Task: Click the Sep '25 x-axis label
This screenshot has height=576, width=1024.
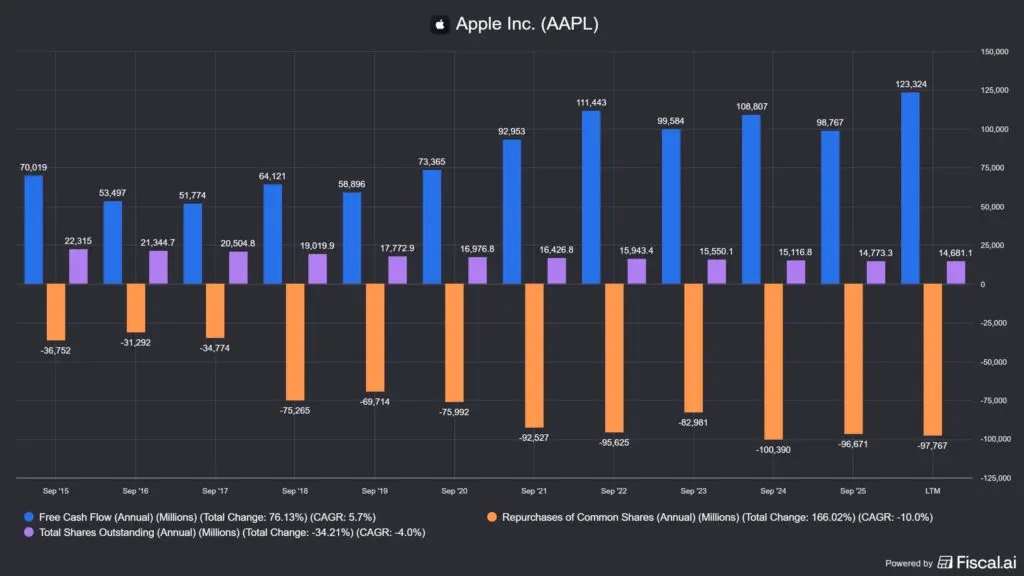Action: click(x=852, y=491)
